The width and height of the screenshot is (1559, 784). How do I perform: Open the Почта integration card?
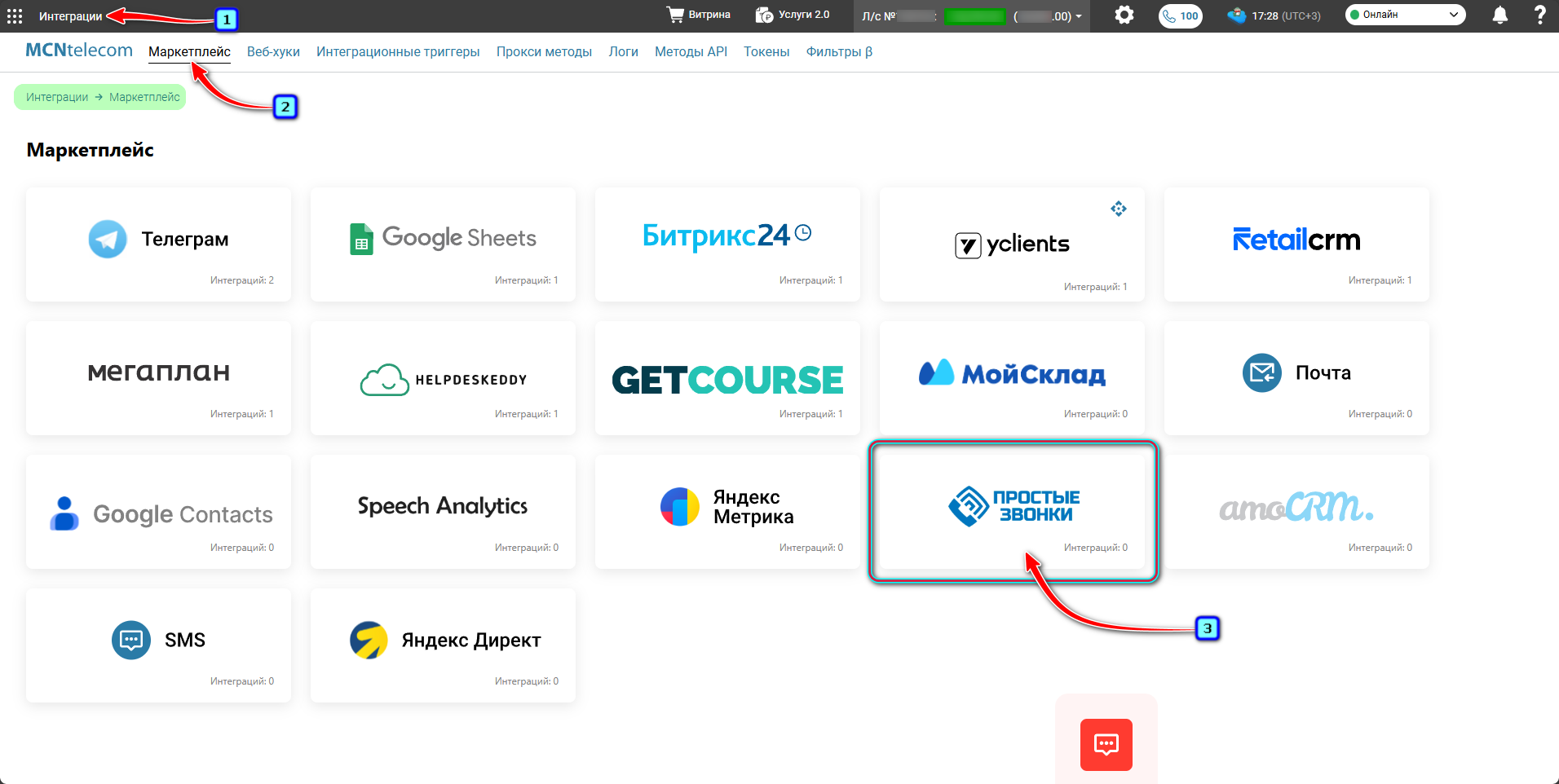click(x=1296, y=378)
